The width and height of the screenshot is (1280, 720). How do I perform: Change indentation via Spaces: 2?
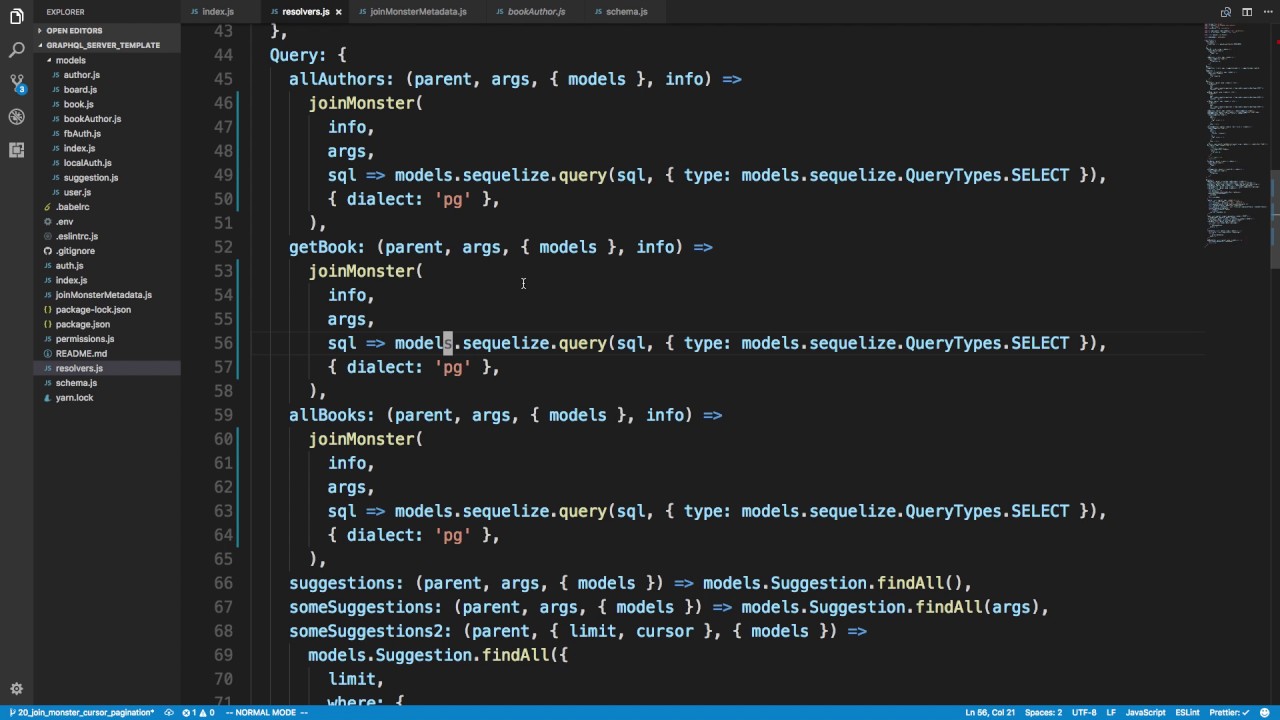[1044, 713]
